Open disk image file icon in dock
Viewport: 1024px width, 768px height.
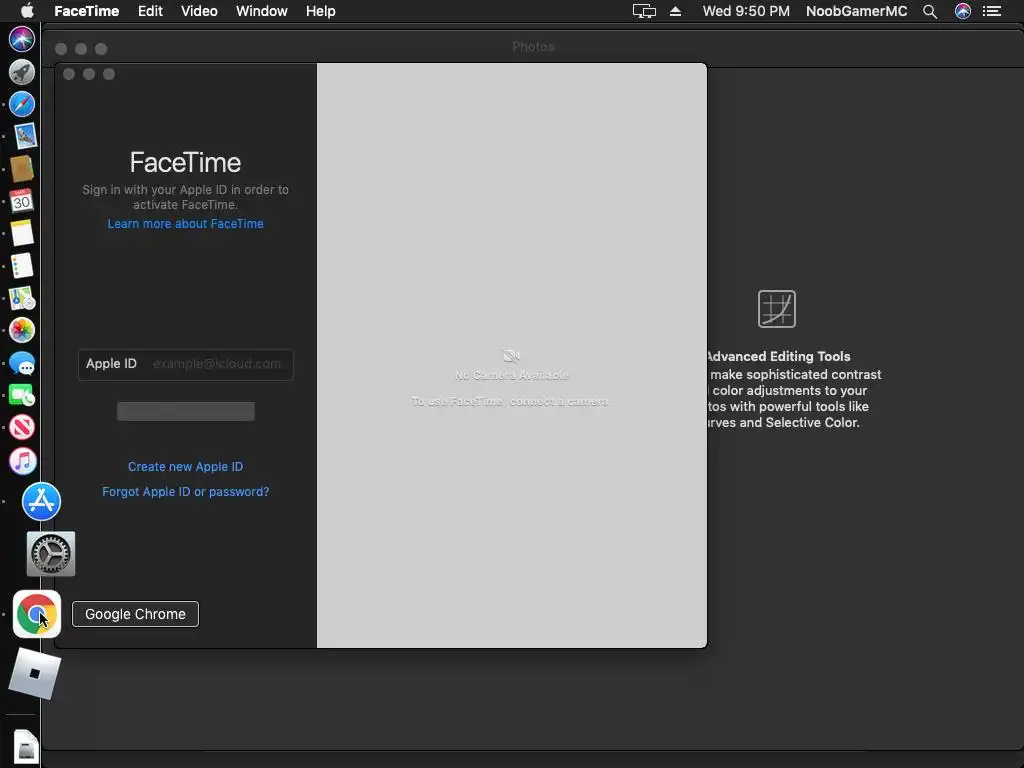tap(25, 746)
